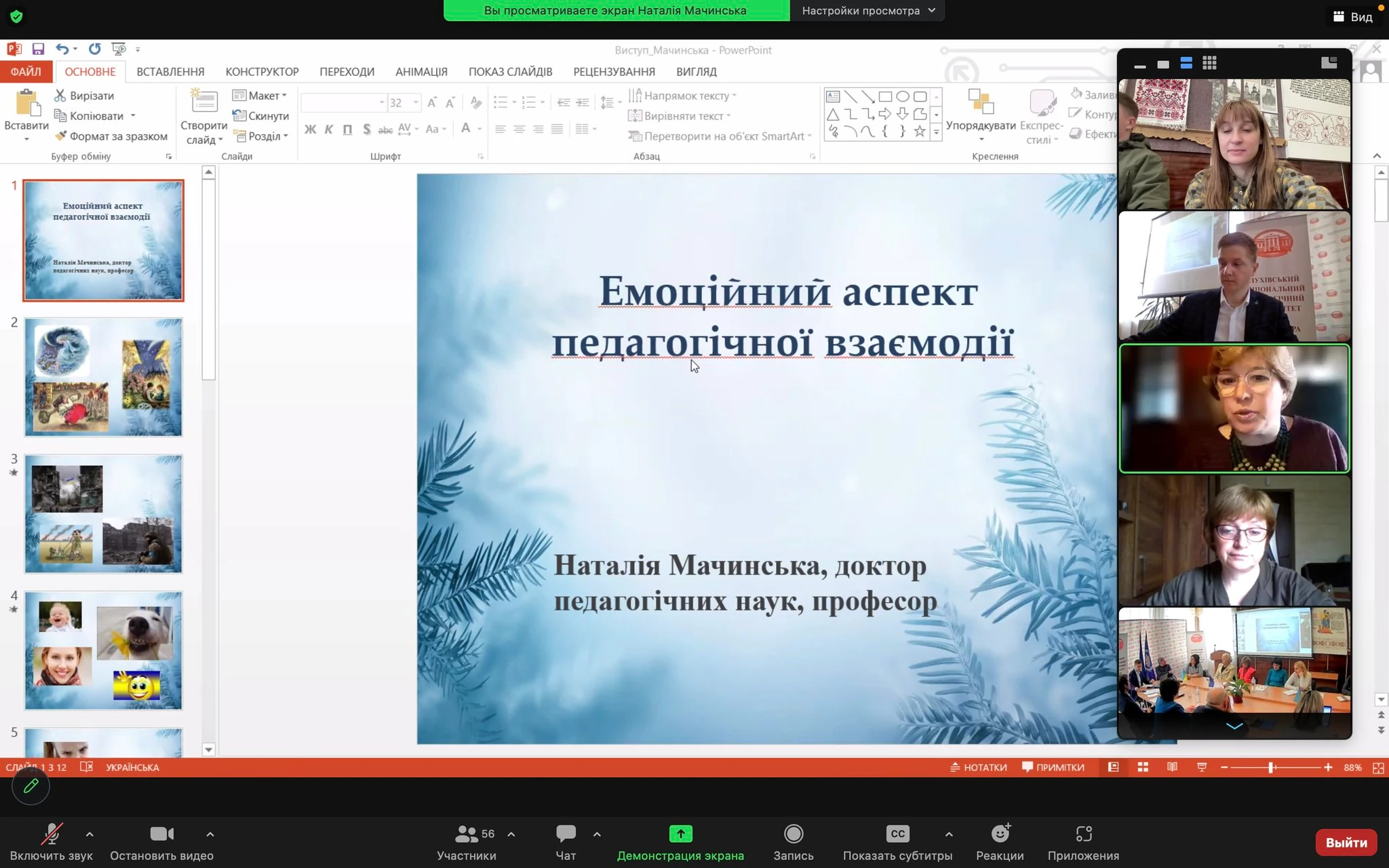
Task: Start slideshow from status bar icon
Action: (1202, 767)
